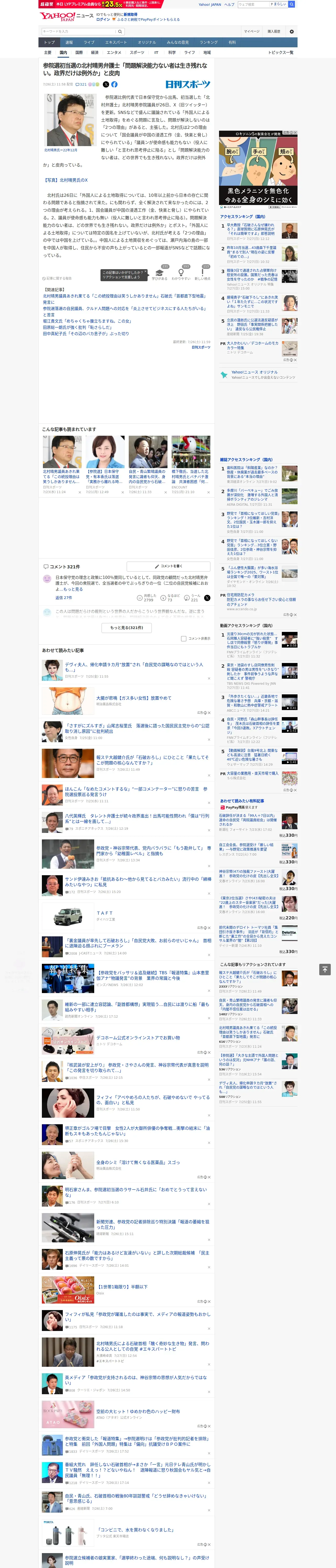Share article on X icon

click(106, 85)
